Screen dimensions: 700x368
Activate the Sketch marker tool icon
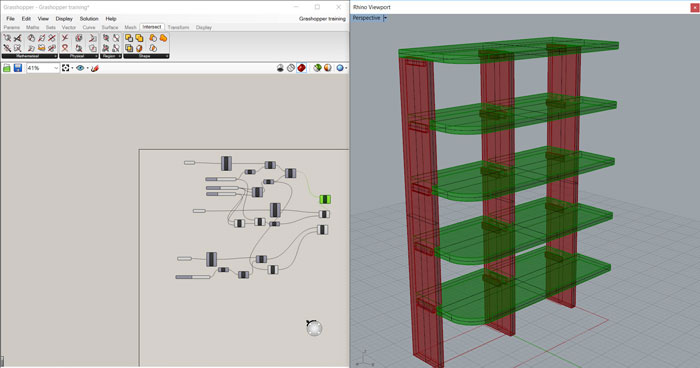(x=94, y=68)
